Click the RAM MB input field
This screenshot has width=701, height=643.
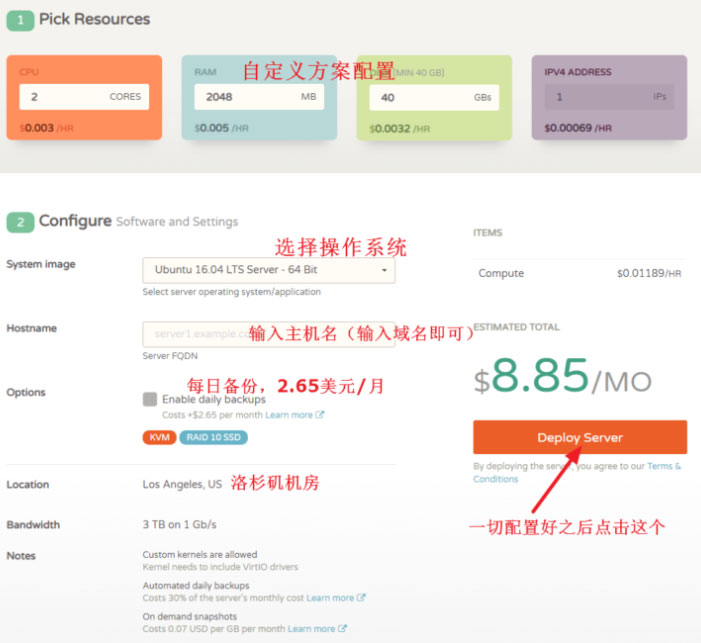point(245,97)
